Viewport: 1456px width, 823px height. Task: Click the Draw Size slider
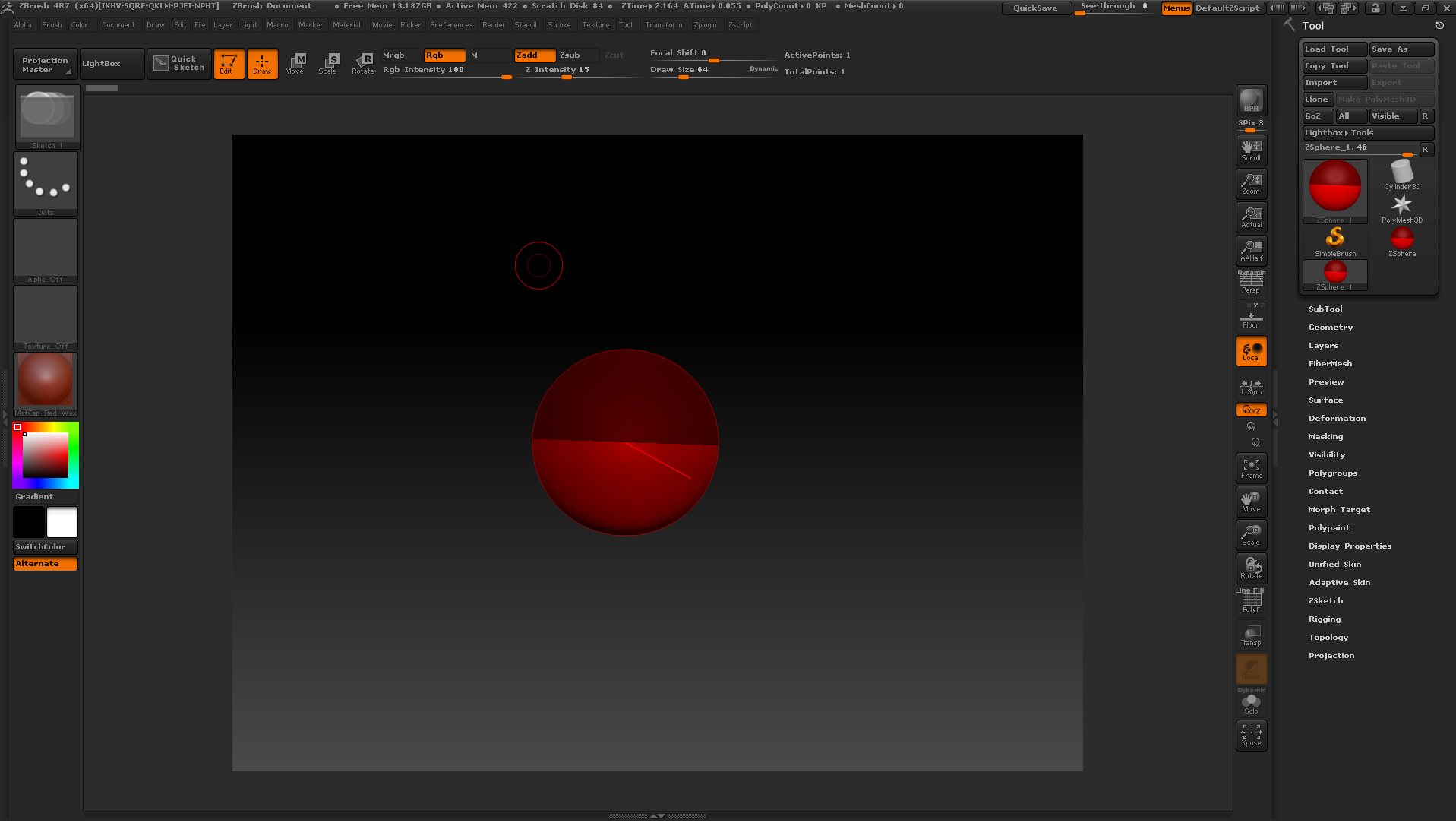tap(713, 71)
